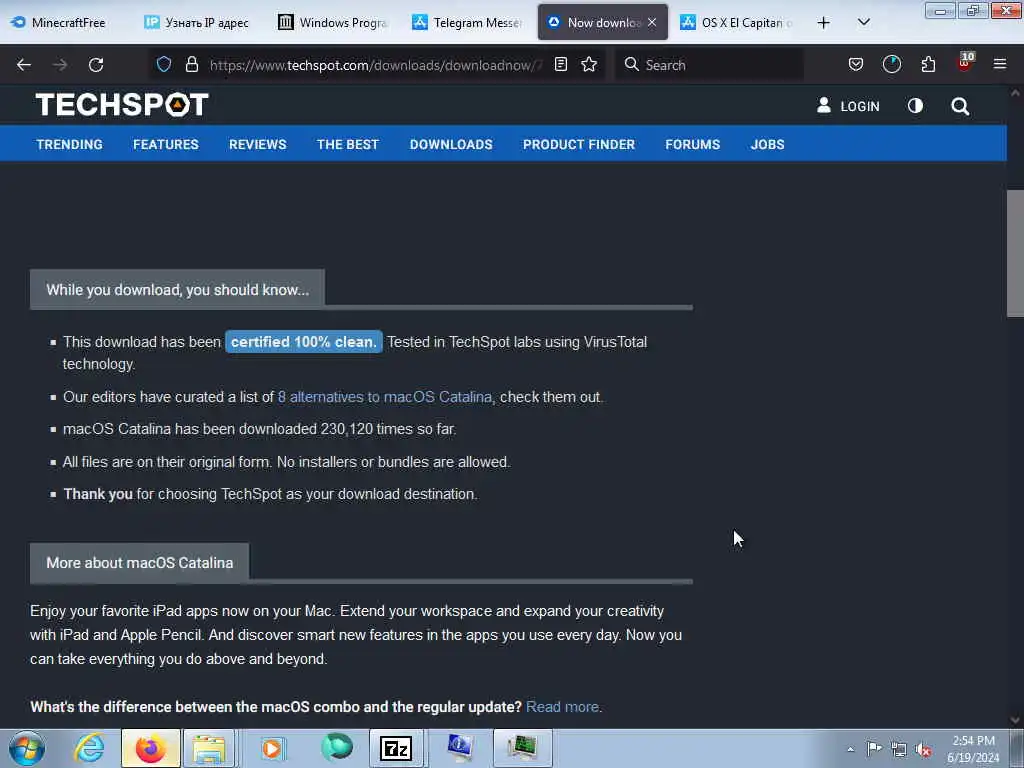Open the DOWNLOADS menu
This screenshot has width=1024, height=768.
point(451,144)
